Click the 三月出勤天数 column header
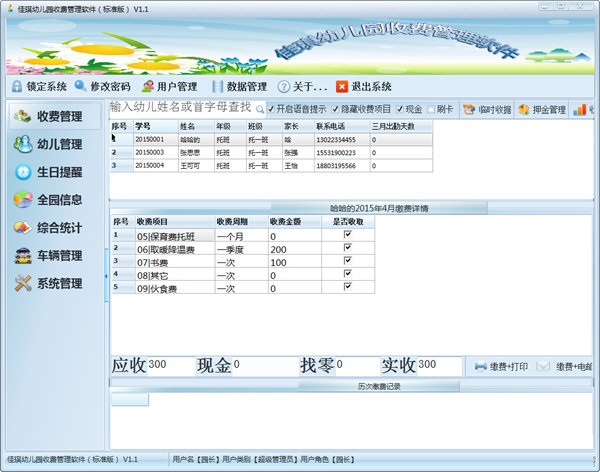 401,126
